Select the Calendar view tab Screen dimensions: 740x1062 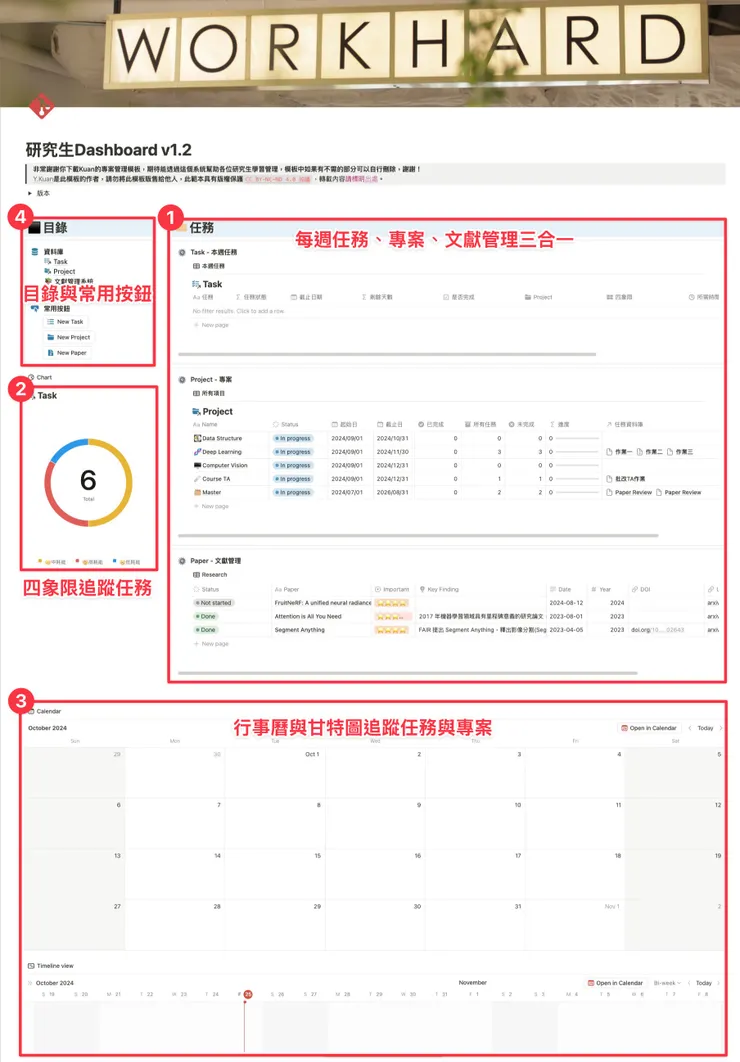pos(45,712)
